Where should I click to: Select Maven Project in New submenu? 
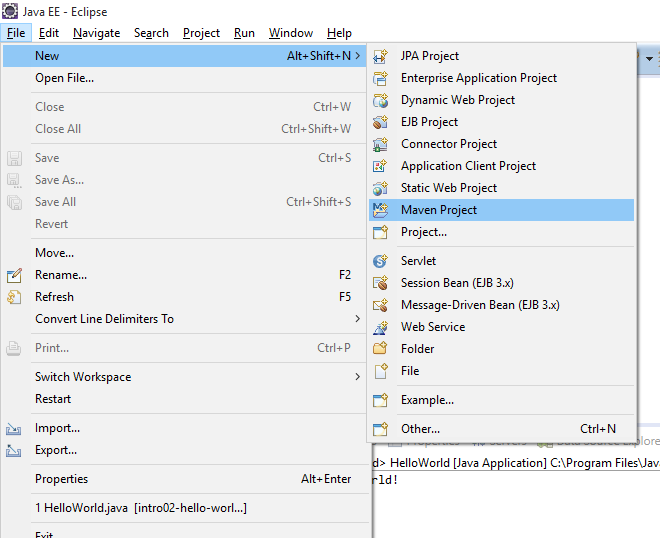click(501, 210)
